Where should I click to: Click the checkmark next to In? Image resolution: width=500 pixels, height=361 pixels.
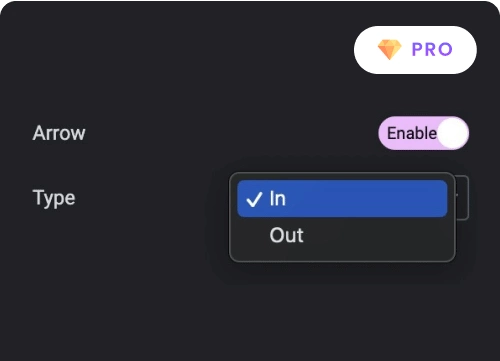point(254,199)
